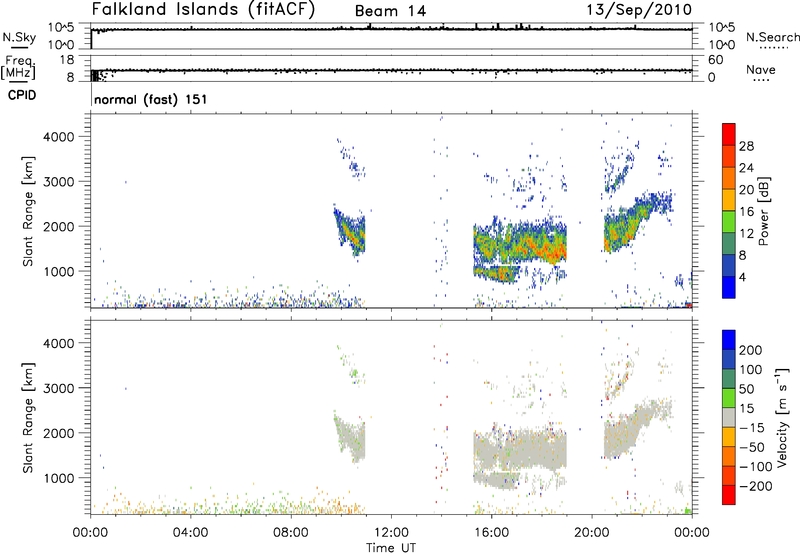Click the 'normal (fast) 151' CPID text

point(151,99)
